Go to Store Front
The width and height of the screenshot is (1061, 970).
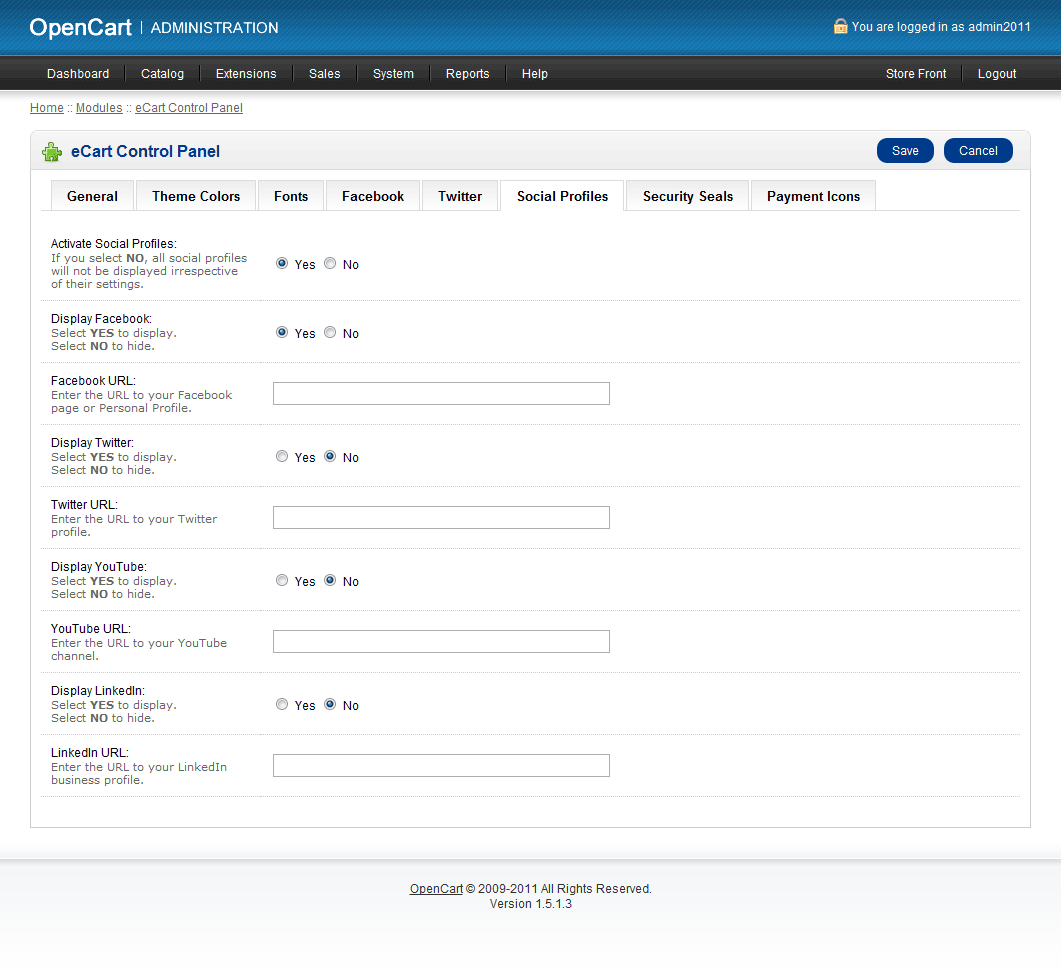[916, 74]
